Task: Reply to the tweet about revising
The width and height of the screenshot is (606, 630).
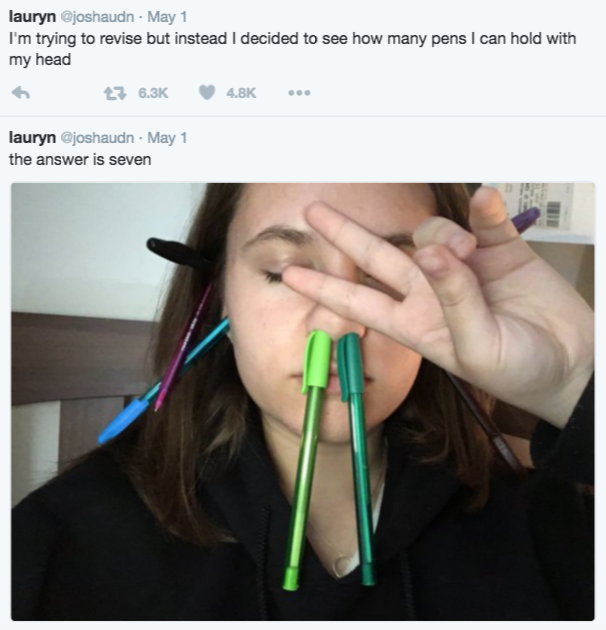Action: pos(18,93)
